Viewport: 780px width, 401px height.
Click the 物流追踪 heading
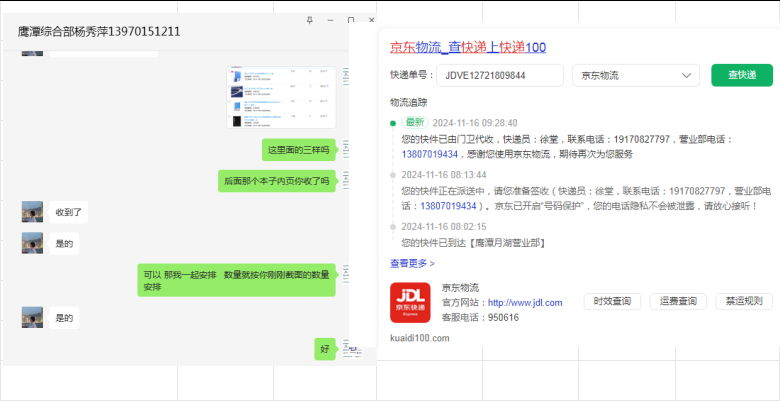(x=408, y=103)
